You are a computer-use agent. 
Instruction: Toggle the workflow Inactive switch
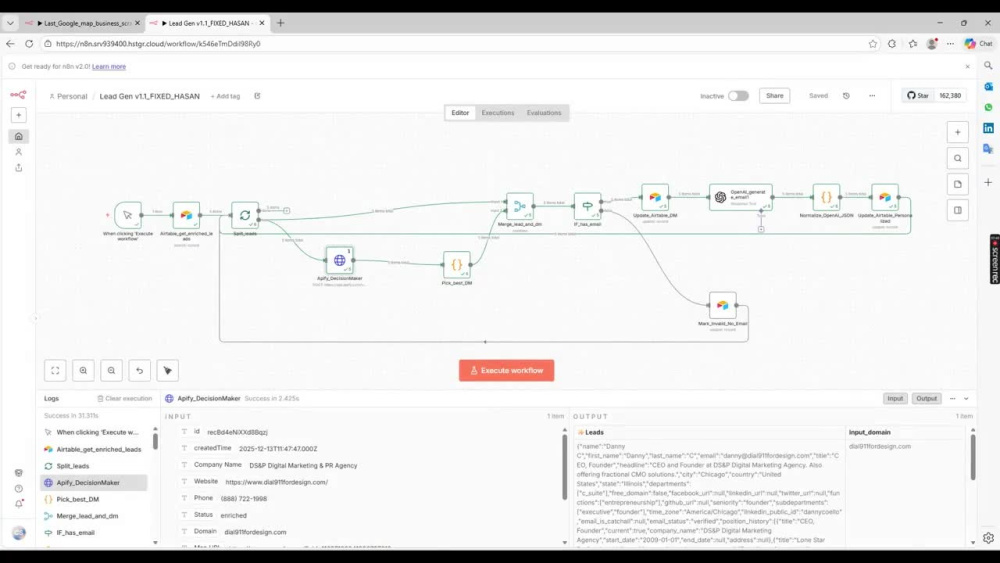(x=739, y=96)
